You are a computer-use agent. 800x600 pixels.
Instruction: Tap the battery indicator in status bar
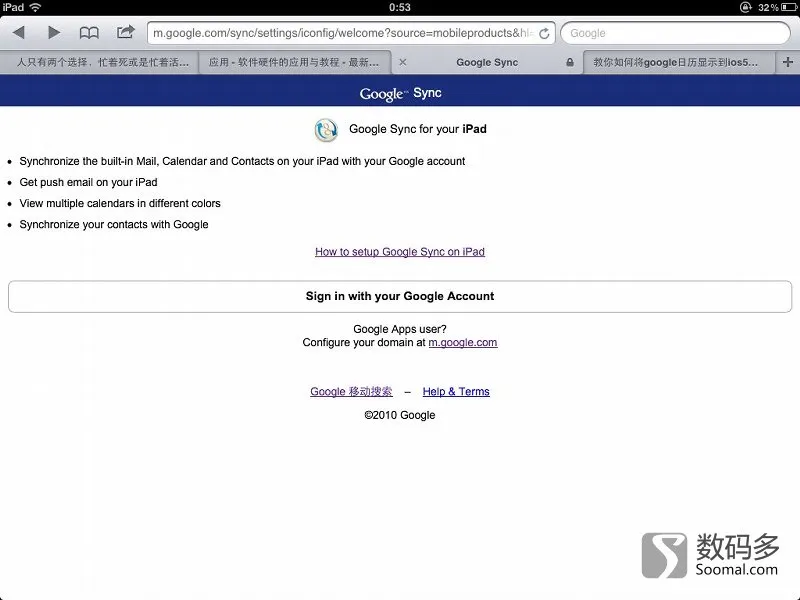point(789,7)
